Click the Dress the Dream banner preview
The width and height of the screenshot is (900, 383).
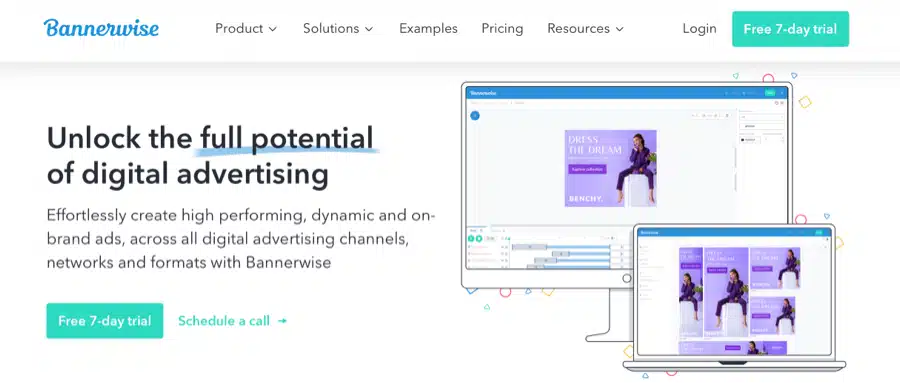click(x=611, y=168)
